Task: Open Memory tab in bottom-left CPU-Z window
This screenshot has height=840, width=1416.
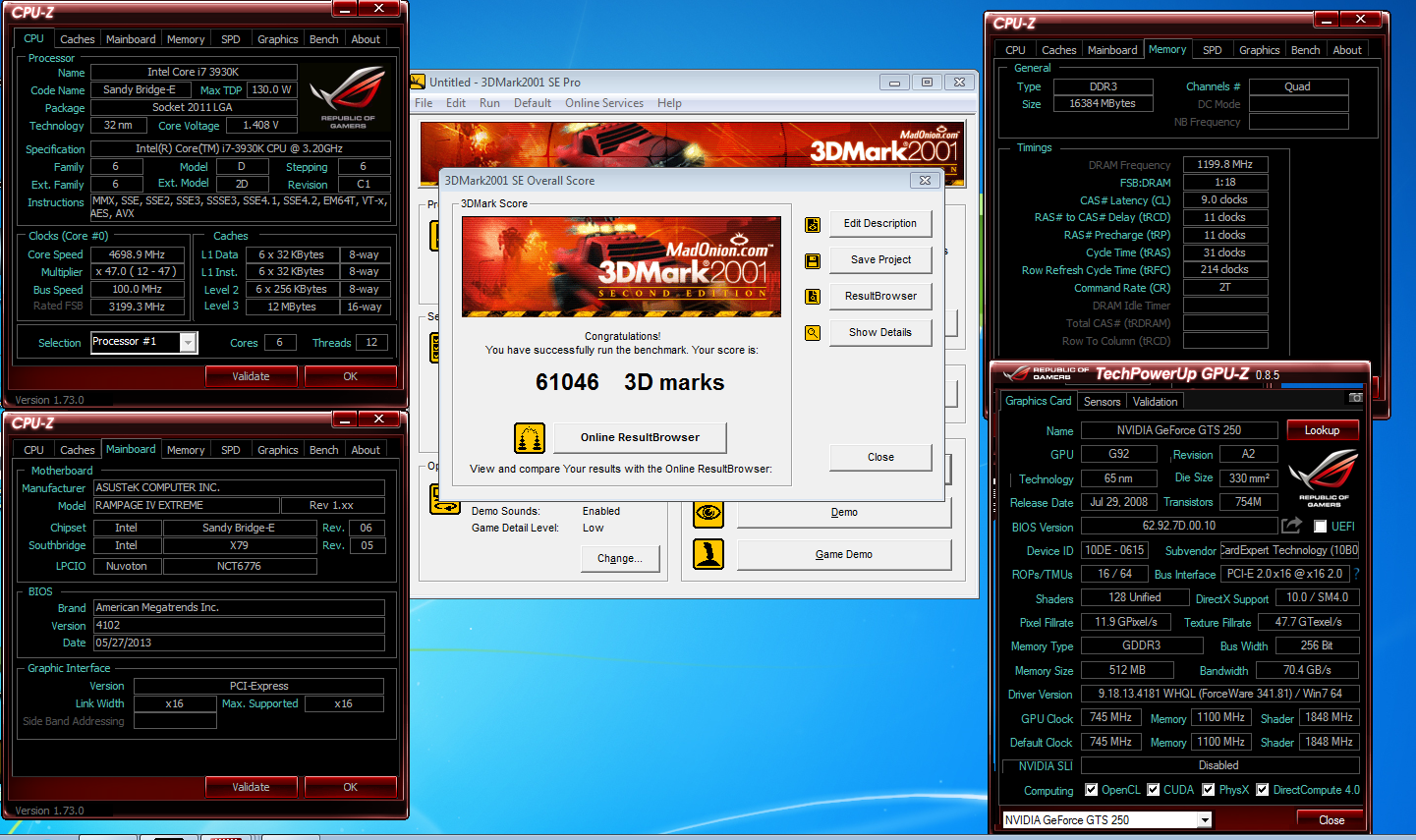Action: pyautogui.click(x=186, y=450)
